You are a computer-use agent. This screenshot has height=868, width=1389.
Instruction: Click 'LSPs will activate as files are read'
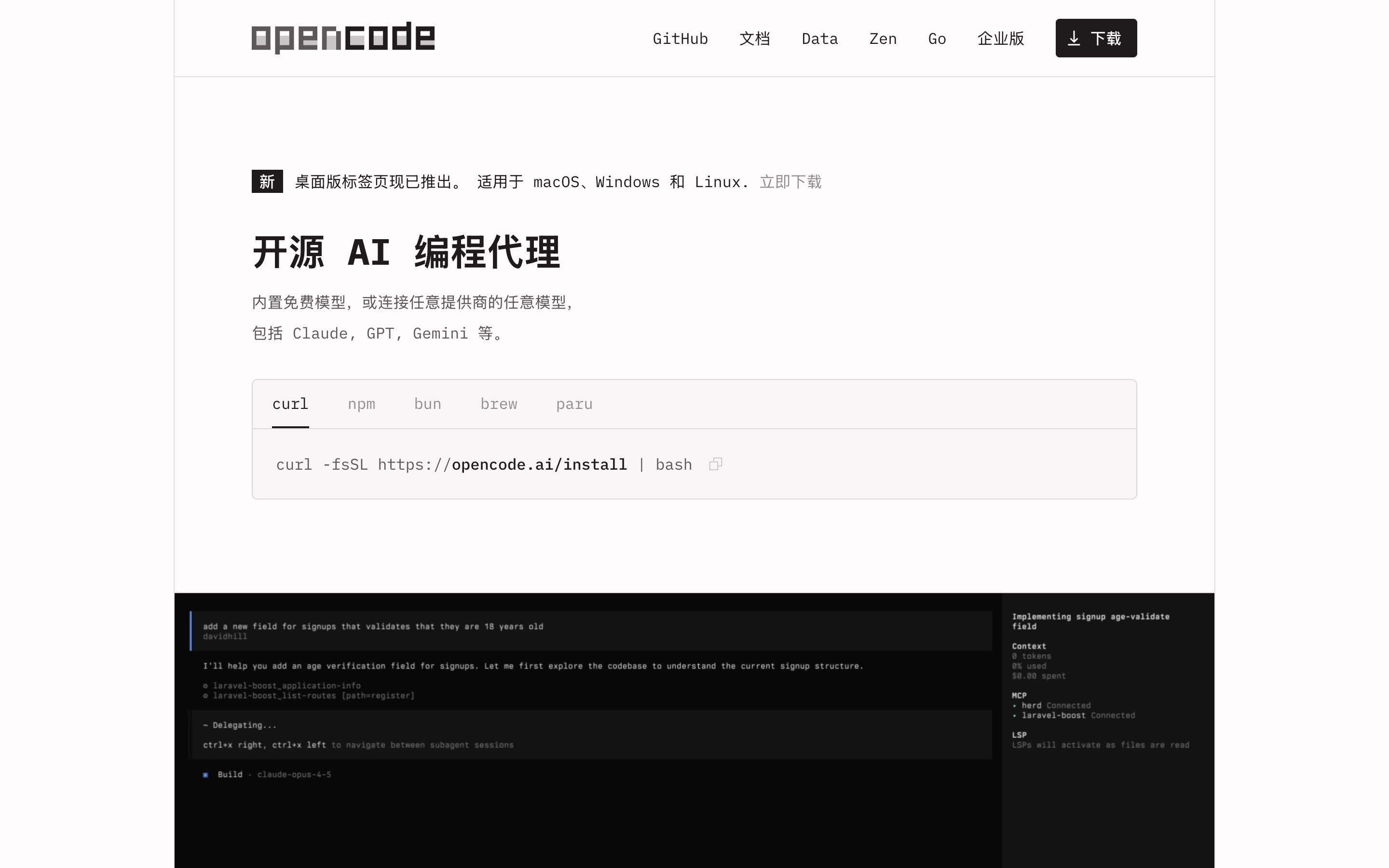pos(1100,745)
